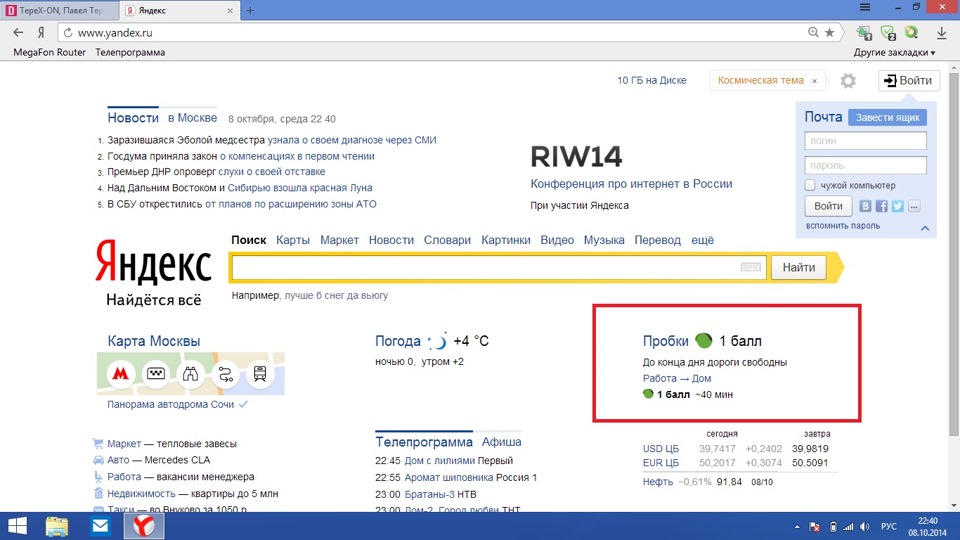Log in via VKontakte icon
Image resolution: width=960 pixels, height=540 pixels.
tap(865, 206)
